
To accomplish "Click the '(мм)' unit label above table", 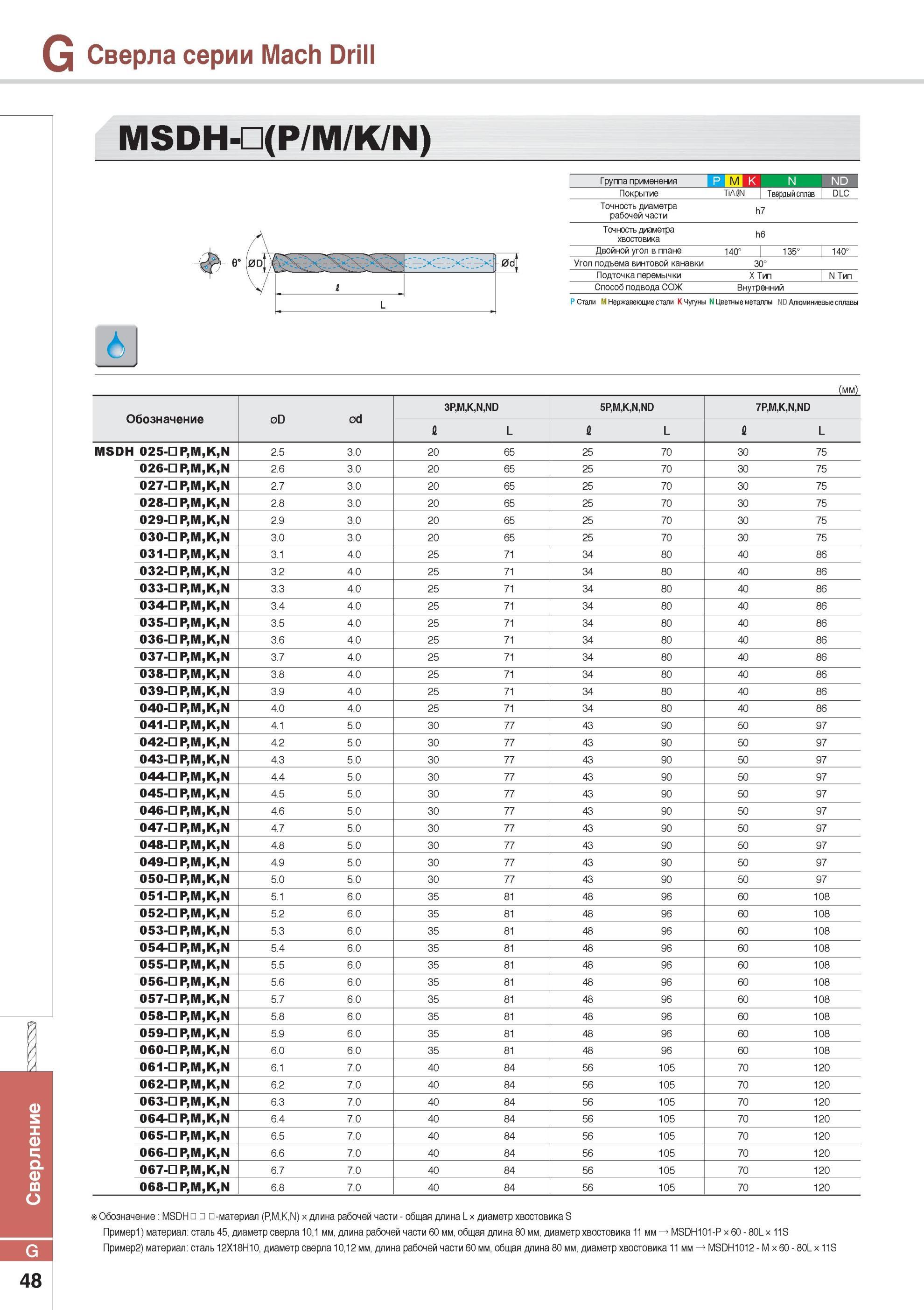I will 848,390.
